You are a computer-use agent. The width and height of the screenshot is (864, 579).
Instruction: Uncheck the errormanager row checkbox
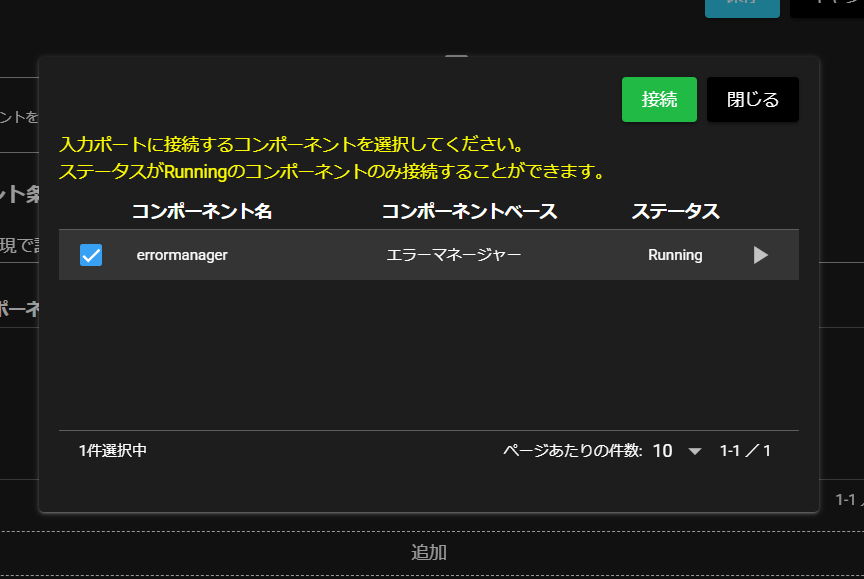[x=91, y=255]
